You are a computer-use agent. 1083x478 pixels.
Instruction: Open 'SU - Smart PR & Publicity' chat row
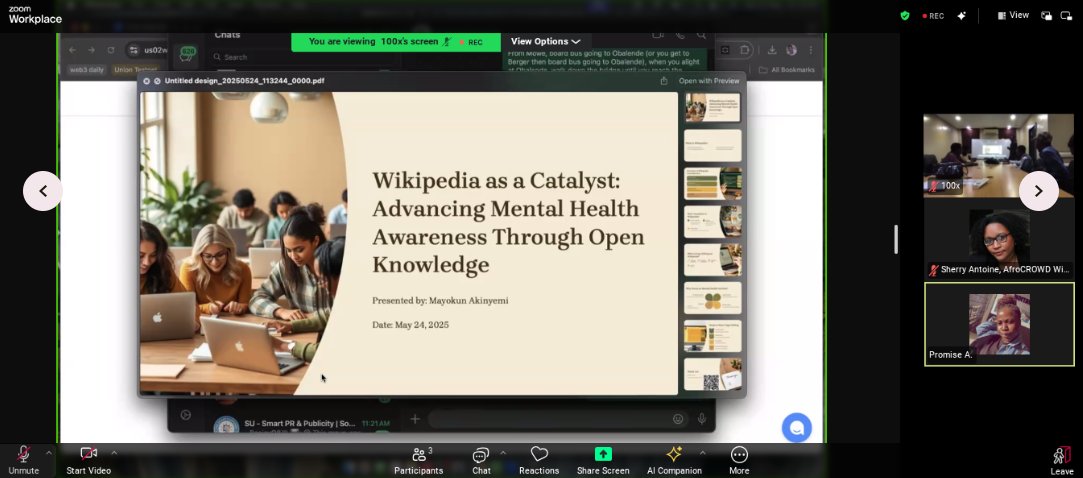tap(303, 425)
